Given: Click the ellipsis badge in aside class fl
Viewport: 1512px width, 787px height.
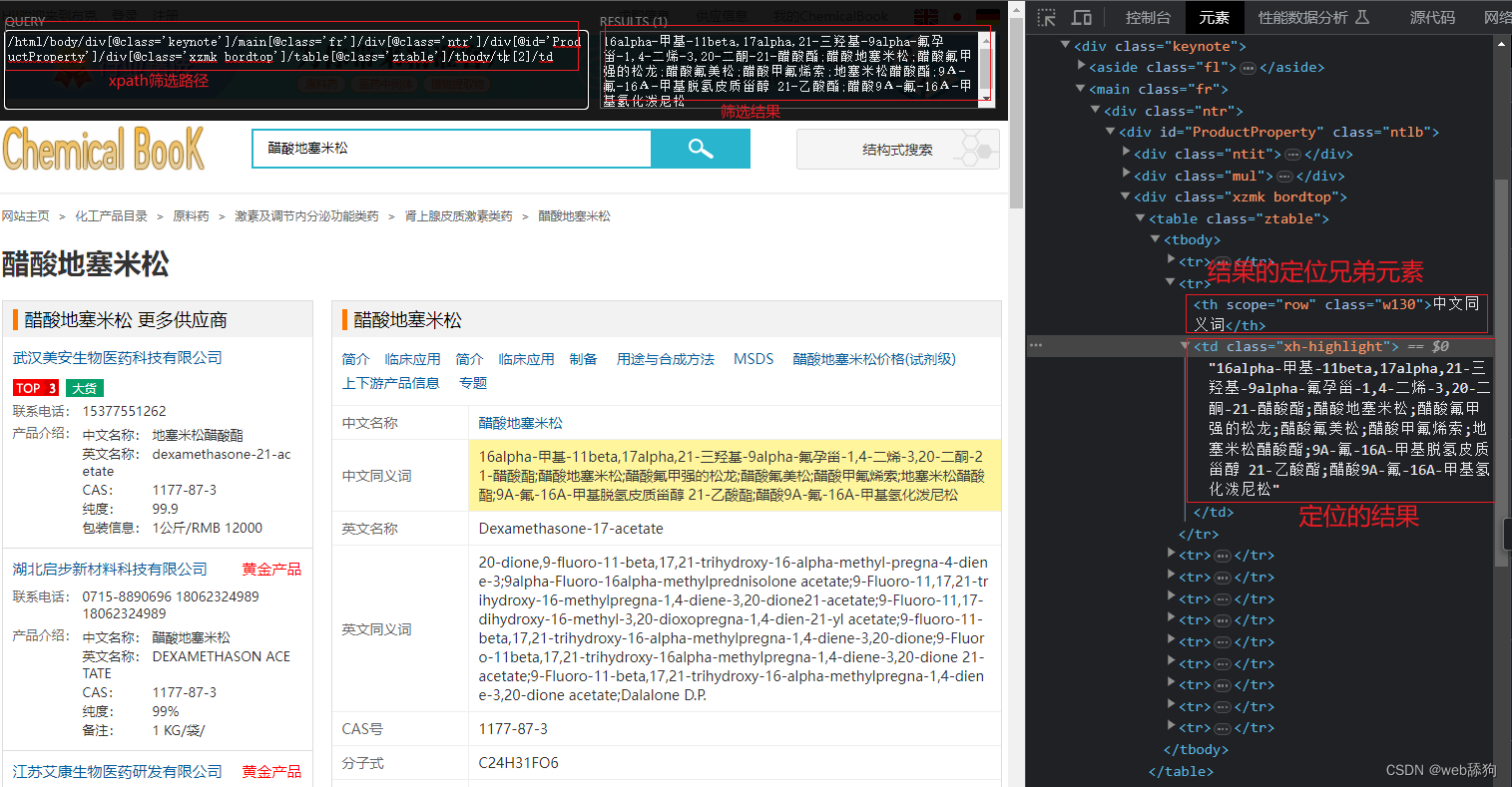Looking at the screenshot, I should pos(1248,68).
